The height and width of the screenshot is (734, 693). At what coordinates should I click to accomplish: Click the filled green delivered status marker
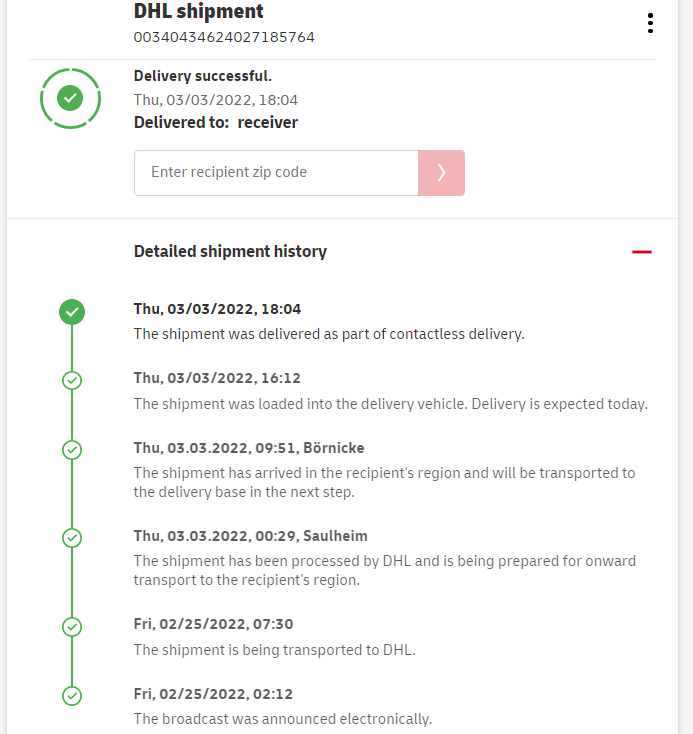click(72, 312)
